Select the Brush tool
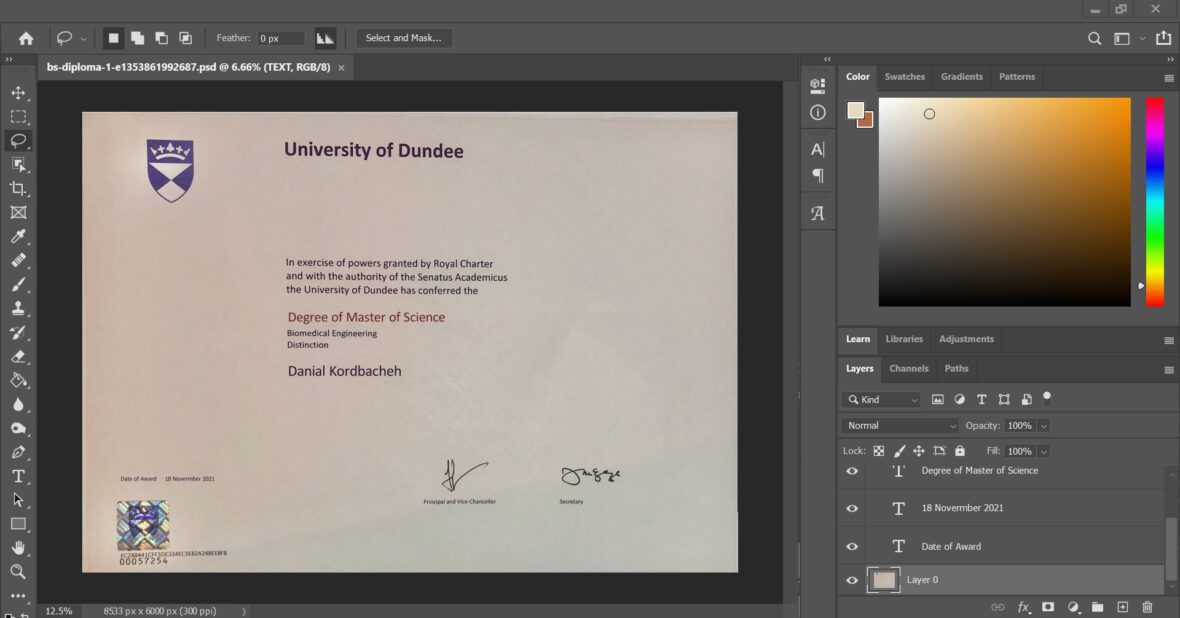 coord(18,285)
